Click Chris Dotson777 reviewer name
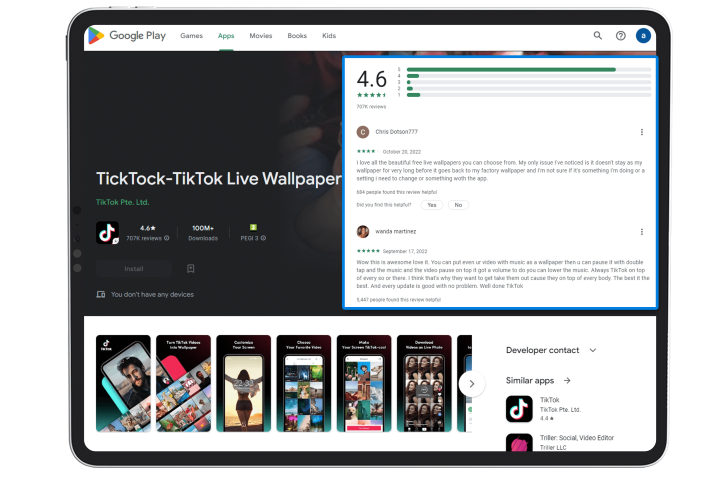This screenshot has width=713, height=480. (397, 132)
